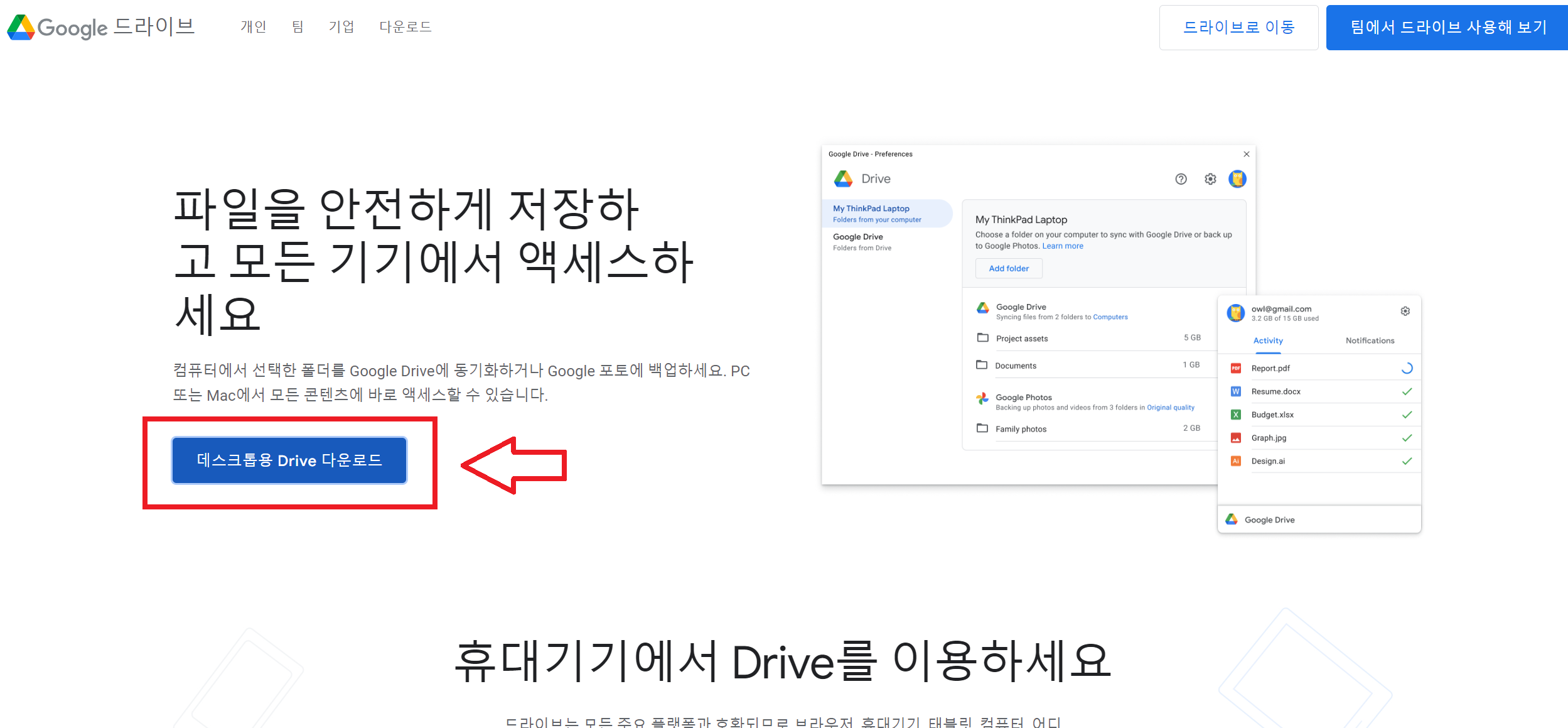1568x728 pixels.
Task: Click the help question mark icon
Action: point(1181,179)
